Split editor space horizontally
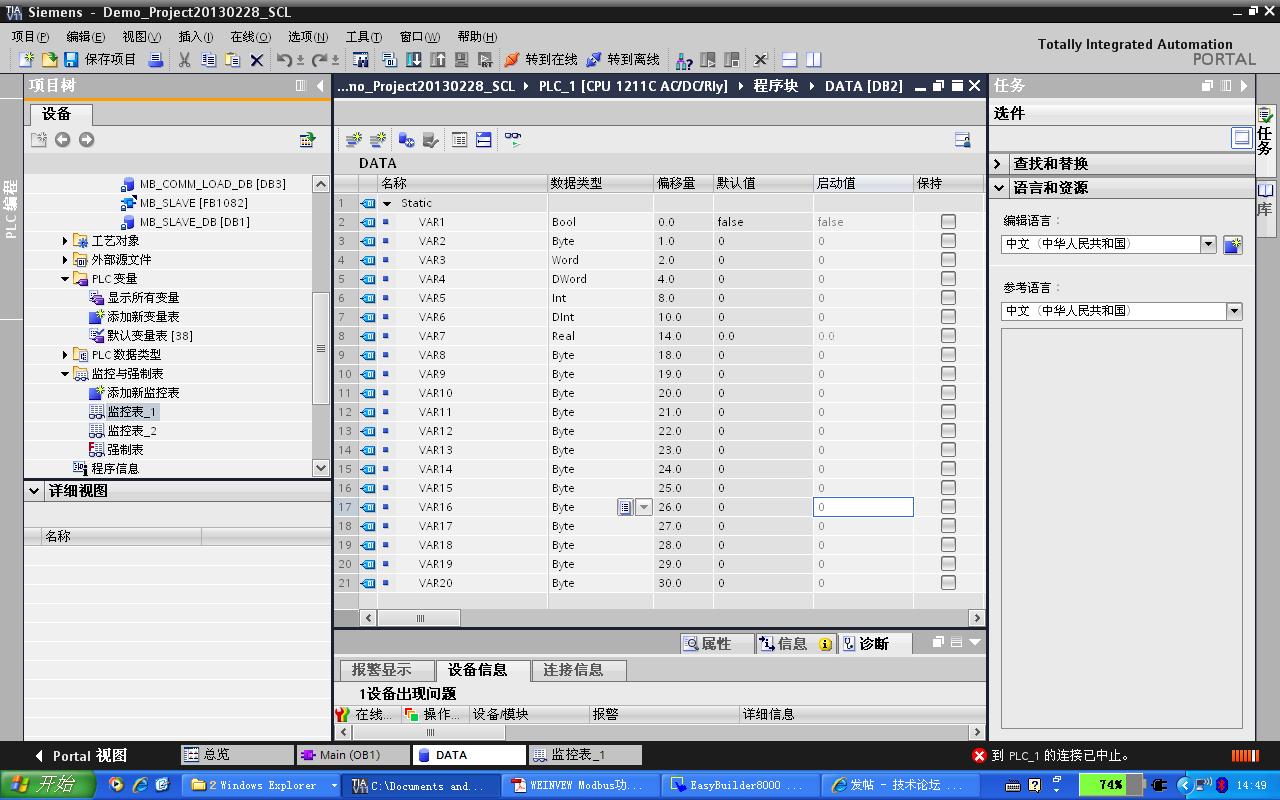The width and height of the screenshot is (1280, 800). [789, 60]
